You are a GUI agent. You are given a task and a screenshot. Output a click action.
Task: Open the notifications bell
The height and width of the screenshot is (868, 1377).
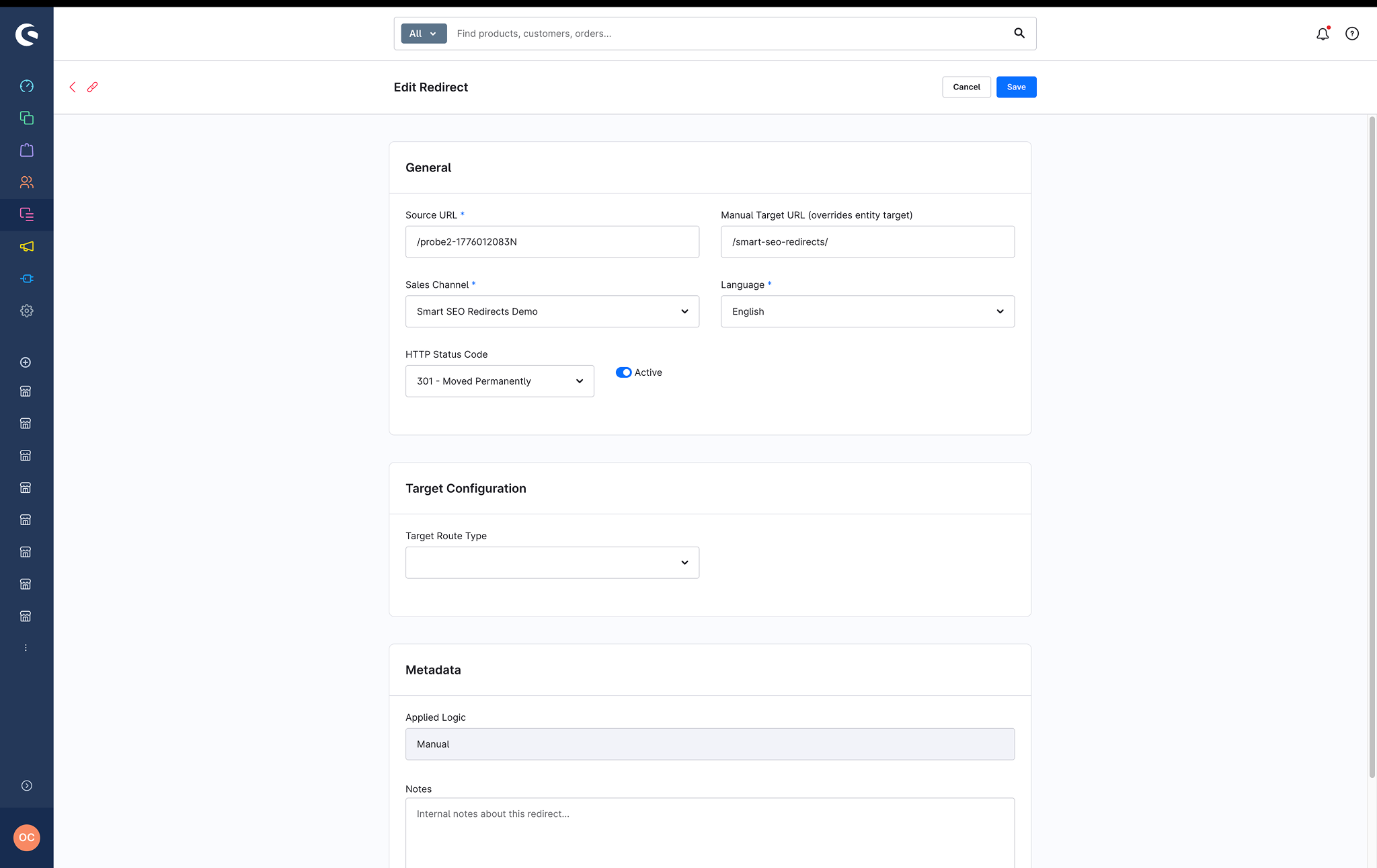(1323, 34)
